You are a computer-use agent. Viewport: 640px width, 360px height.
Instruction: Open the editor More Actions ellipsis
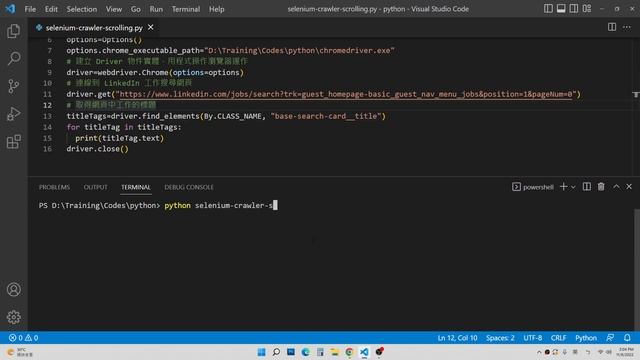tap(627, 27)
